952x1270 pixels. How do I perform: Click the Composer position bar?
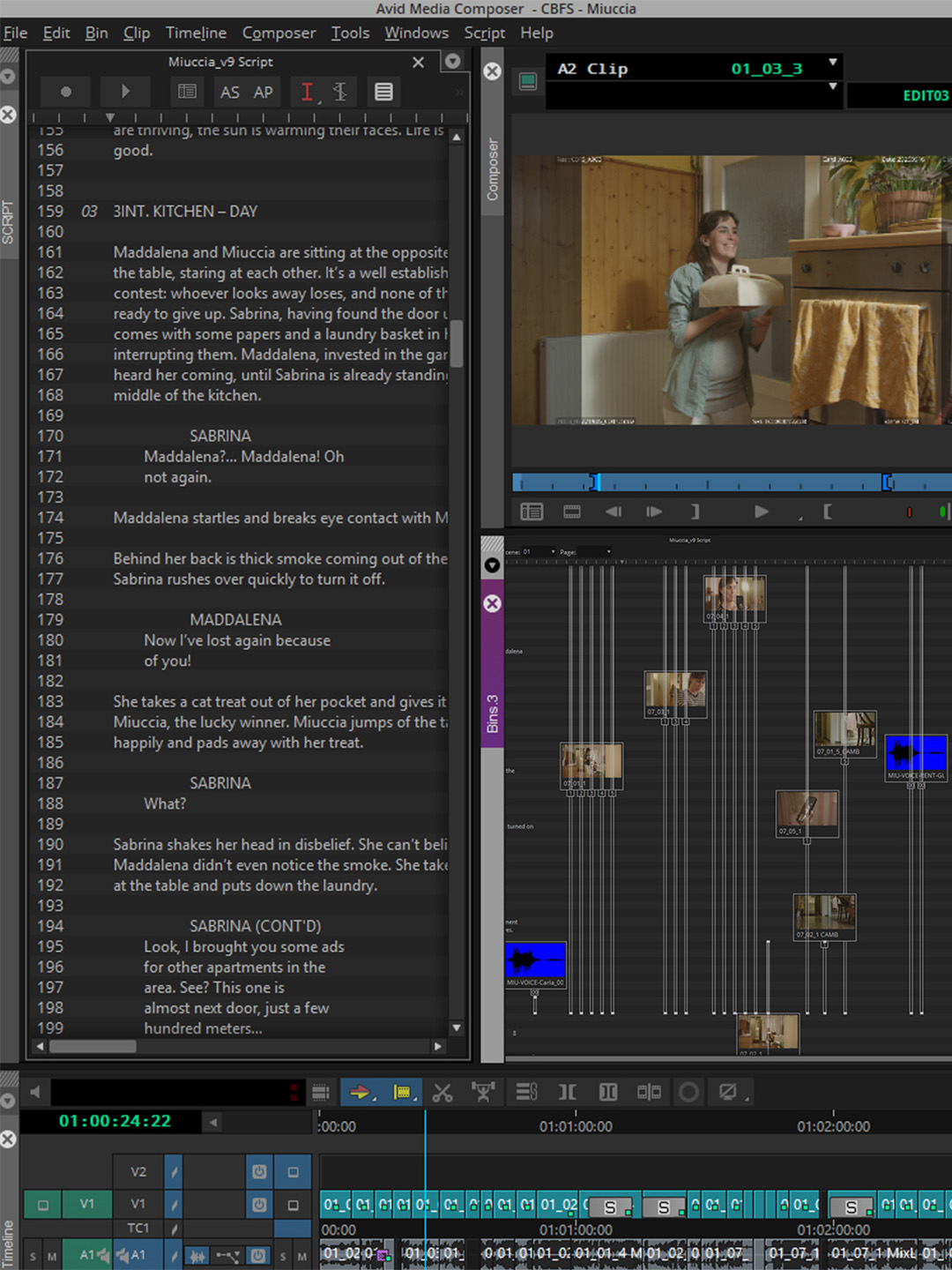pos(732,482)
